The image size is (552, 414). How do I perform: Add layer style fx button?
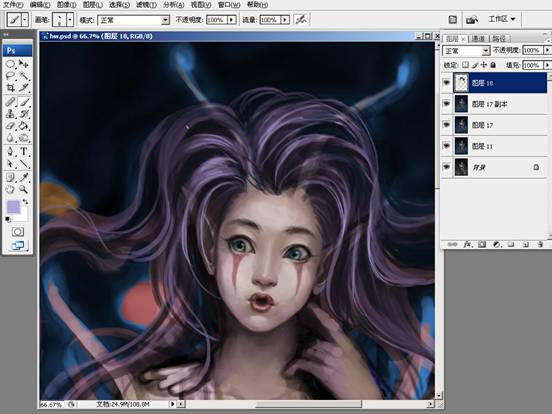468,244
